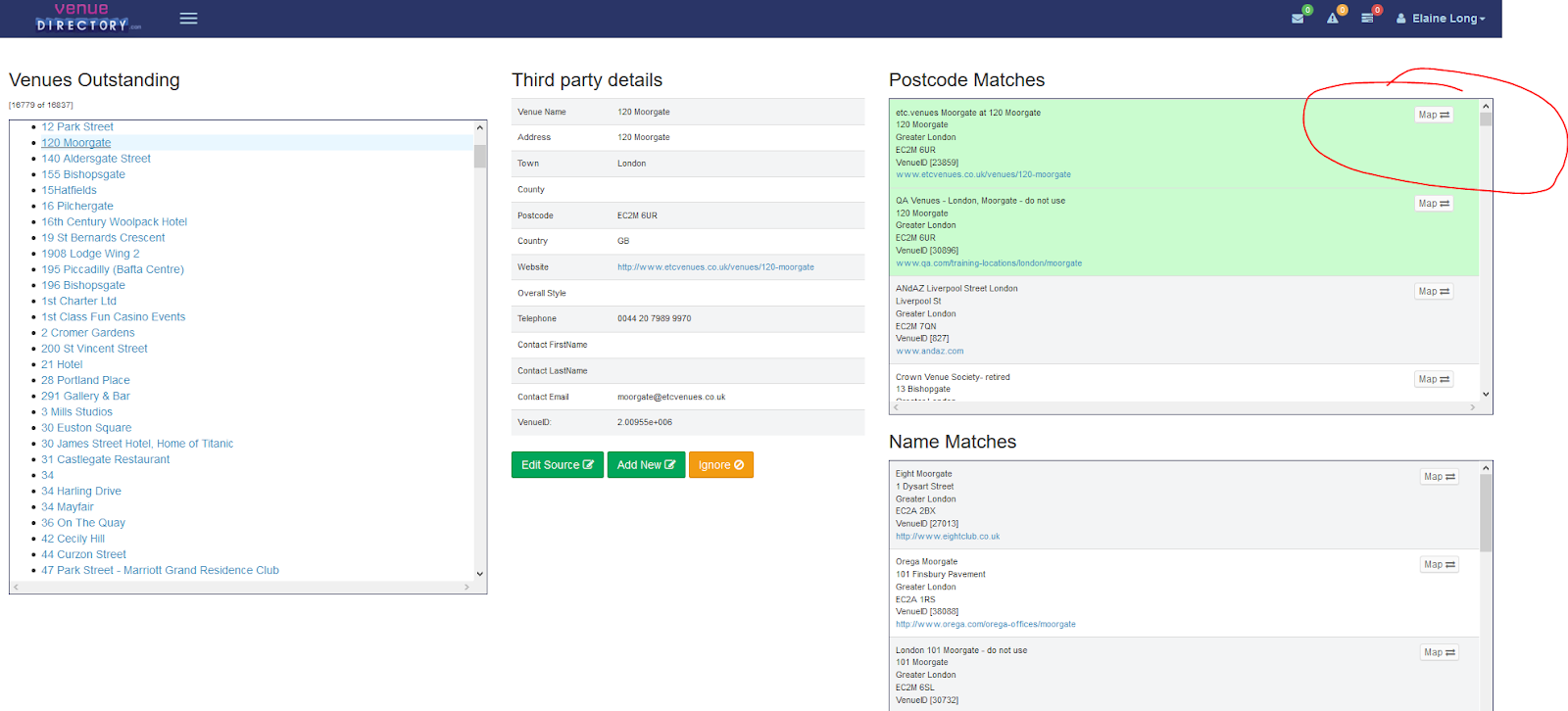Click Map button for etc.venues Moorgate
This screenshot has height=711, width=1568.
pos(1434,115)
